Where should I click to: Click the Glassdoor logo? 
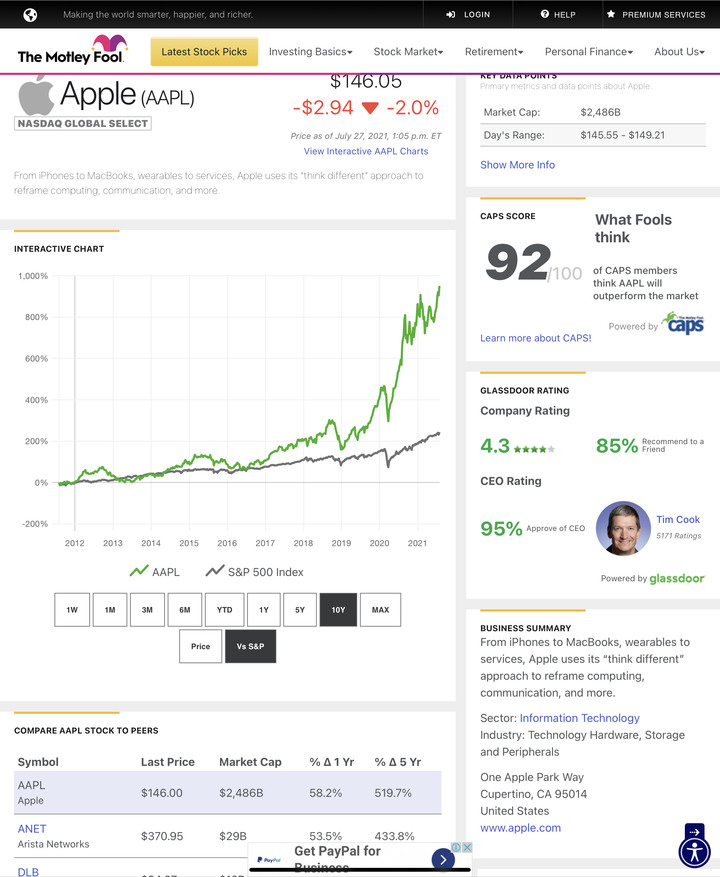(677, 578)
